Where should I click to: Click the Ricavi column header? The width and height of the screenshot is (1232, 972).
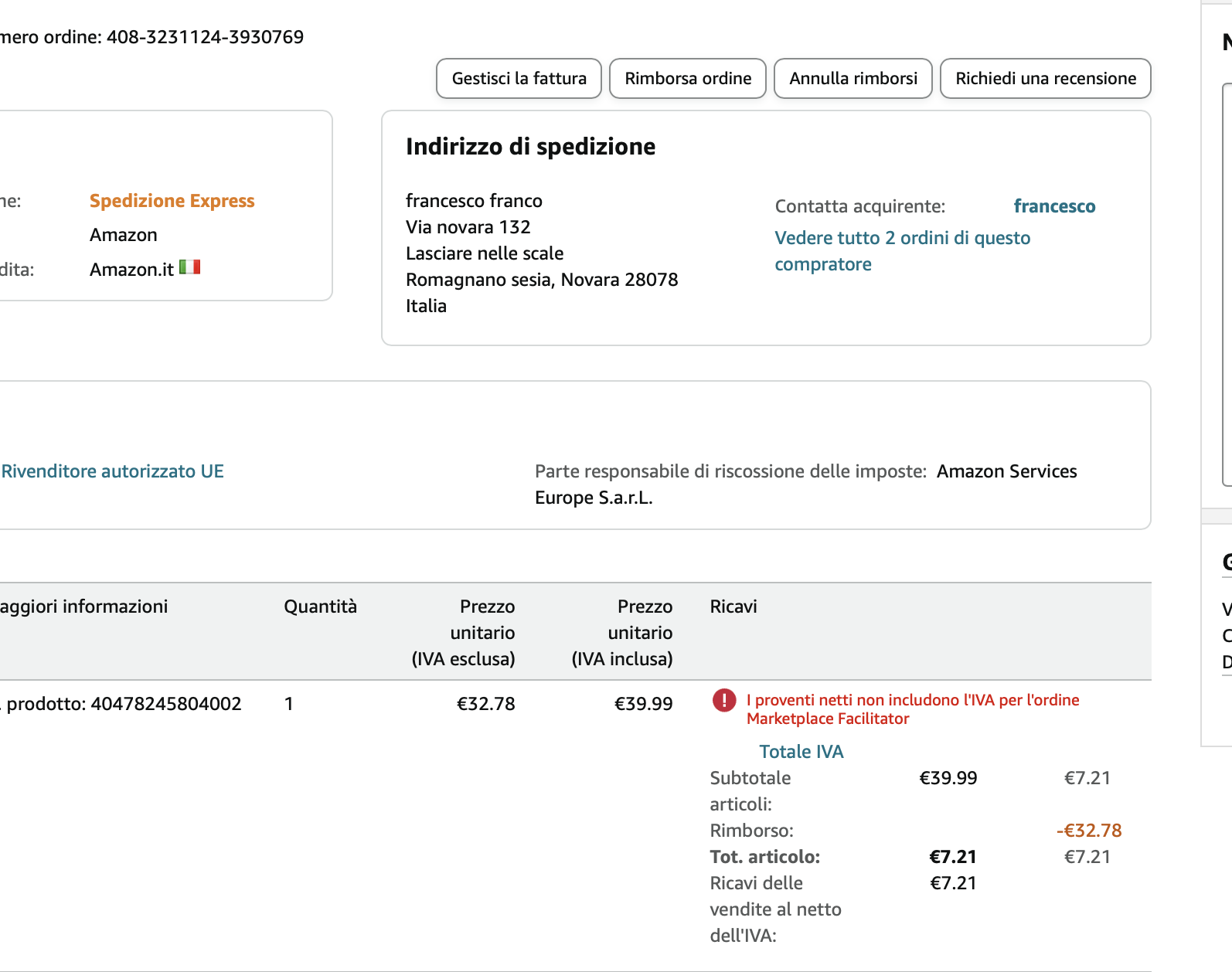tap(733, 607)
